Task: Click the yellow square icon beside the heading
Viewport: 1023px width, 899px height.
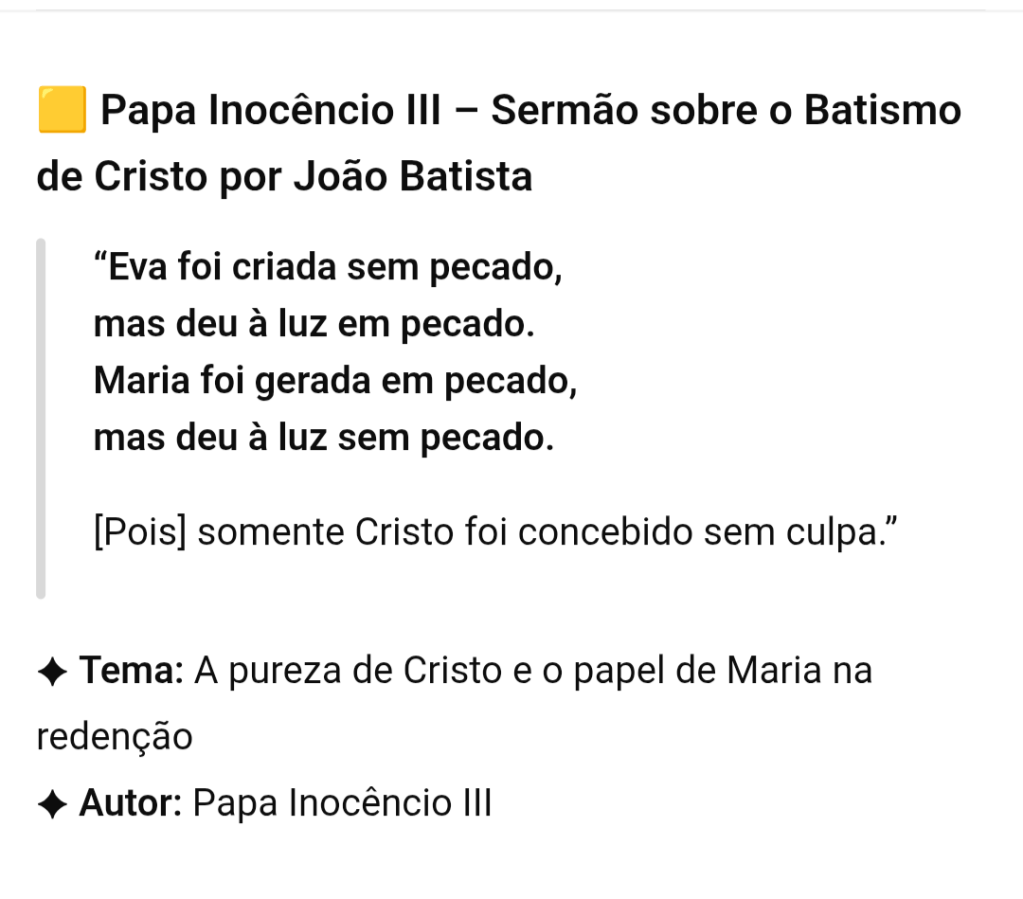Action: point(61,111)
